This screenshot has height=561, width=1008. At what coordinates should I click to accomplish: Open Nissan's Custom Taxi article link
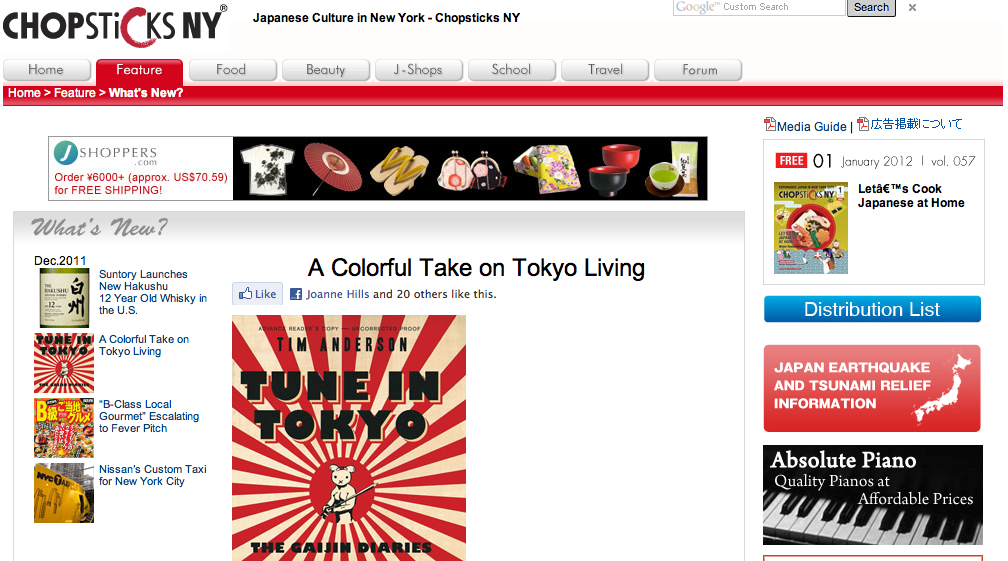click(153, 475)
